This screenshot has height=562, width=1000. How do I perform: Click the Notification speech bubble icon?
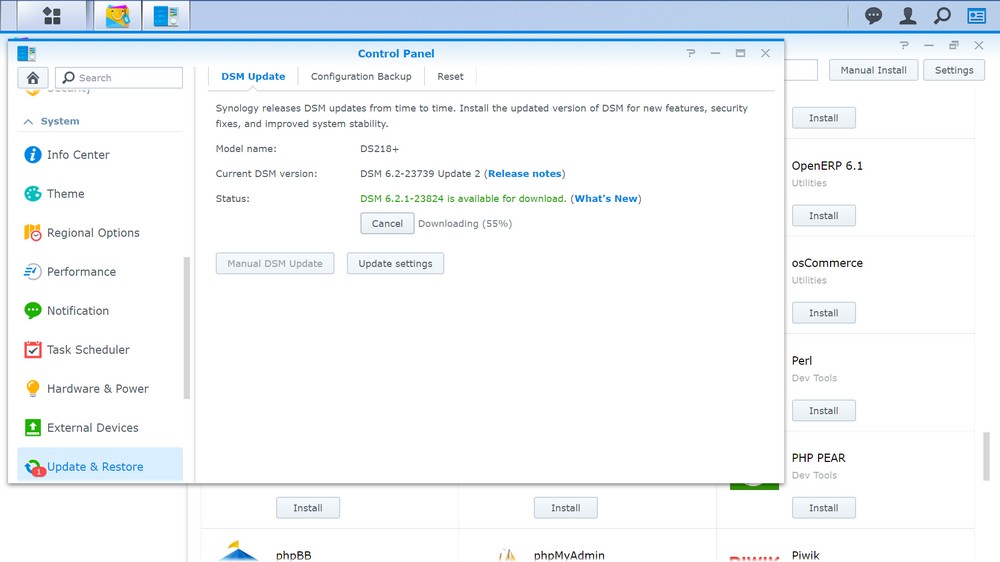33,311
